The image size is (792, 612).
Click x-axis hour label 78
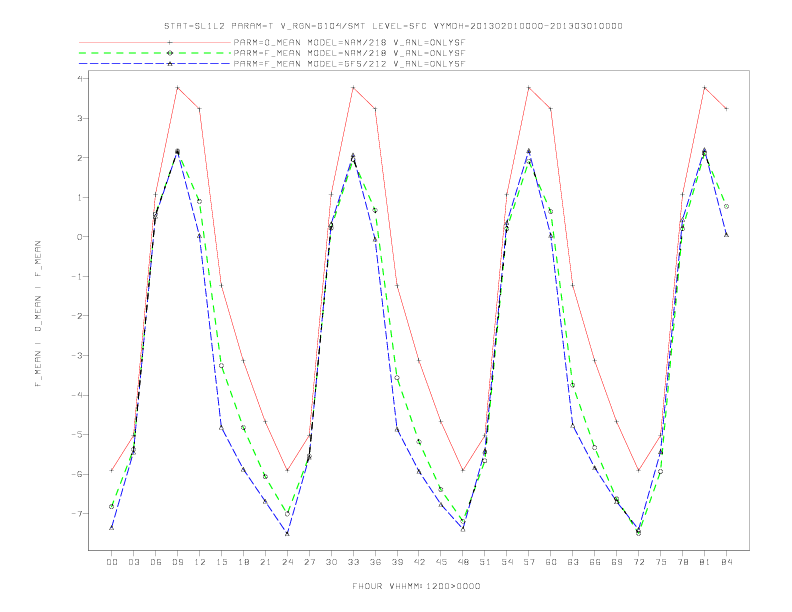tap(683, 562)
